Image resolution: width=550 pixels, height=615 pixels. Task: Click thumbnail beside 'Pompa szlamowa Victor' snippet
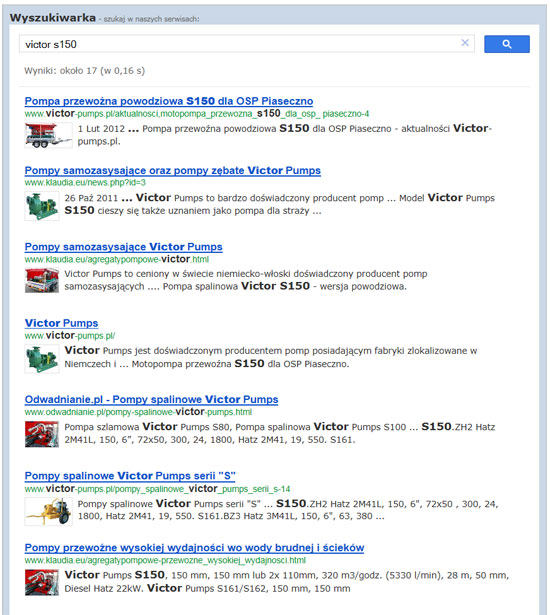(x=42, y=434)
